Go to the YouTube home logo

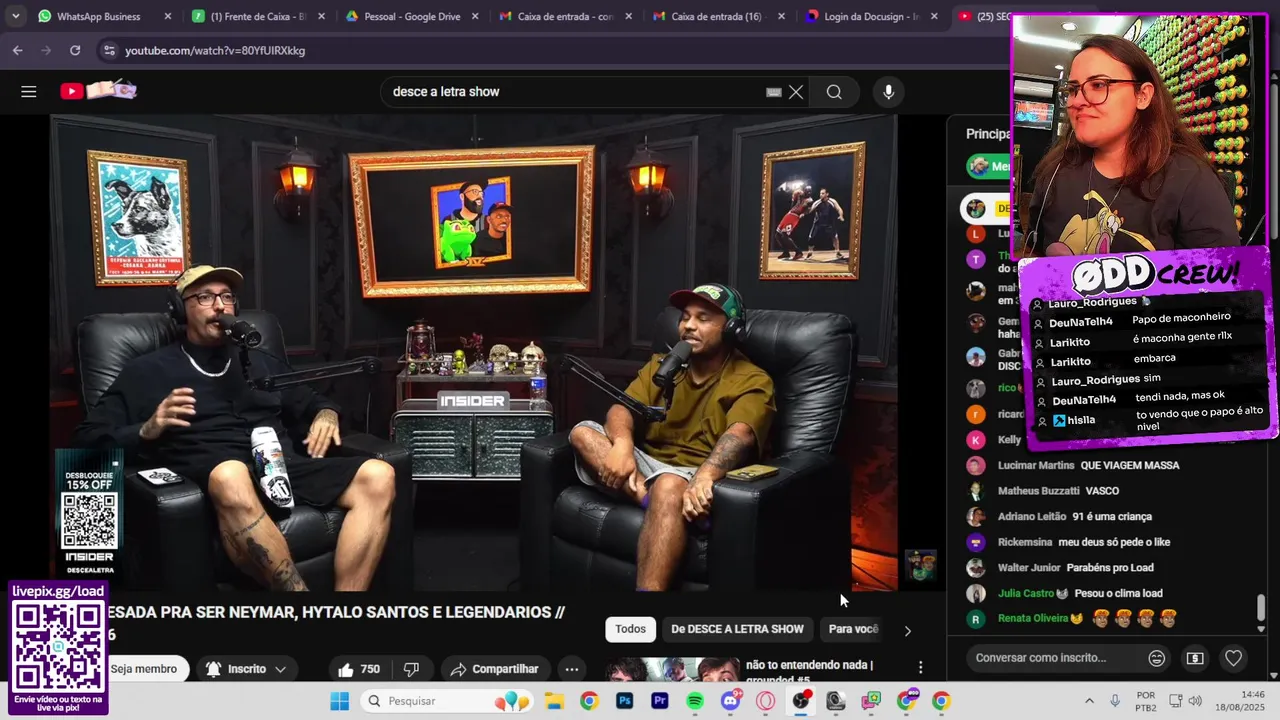pyautogui.click(x=98, y=91)
